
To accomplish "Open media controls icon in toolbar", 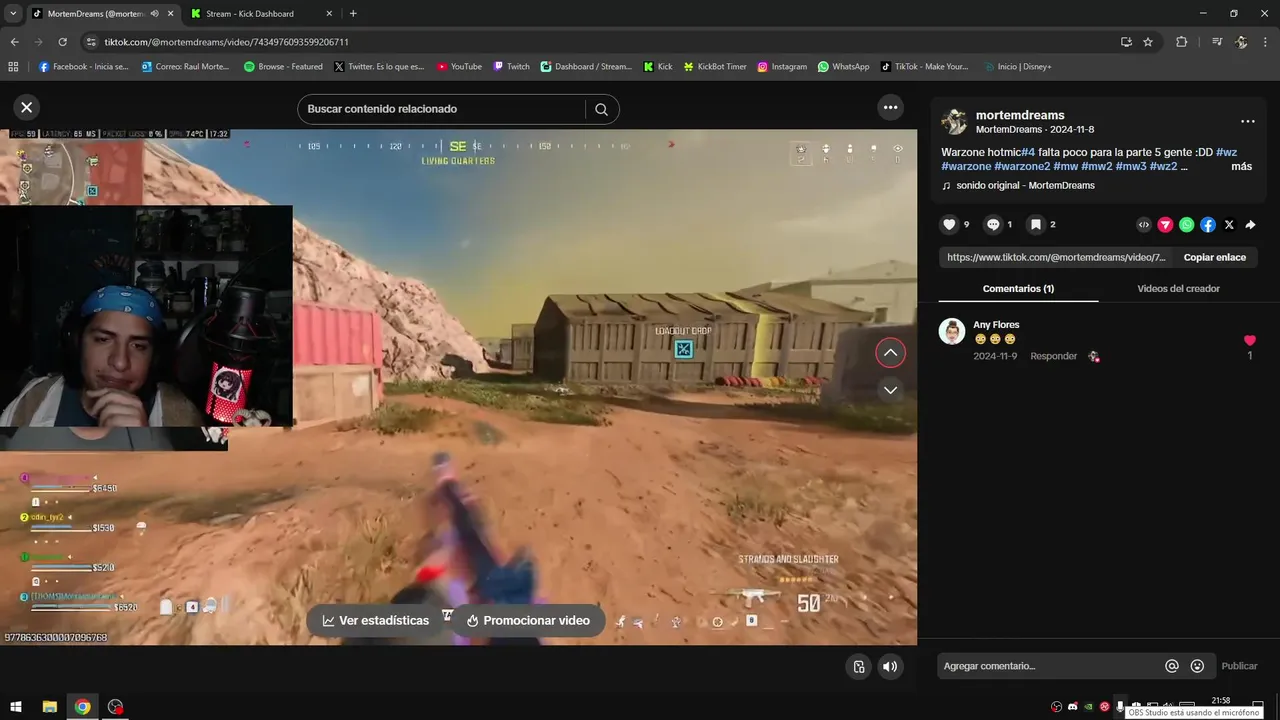I will [1217, 42].
